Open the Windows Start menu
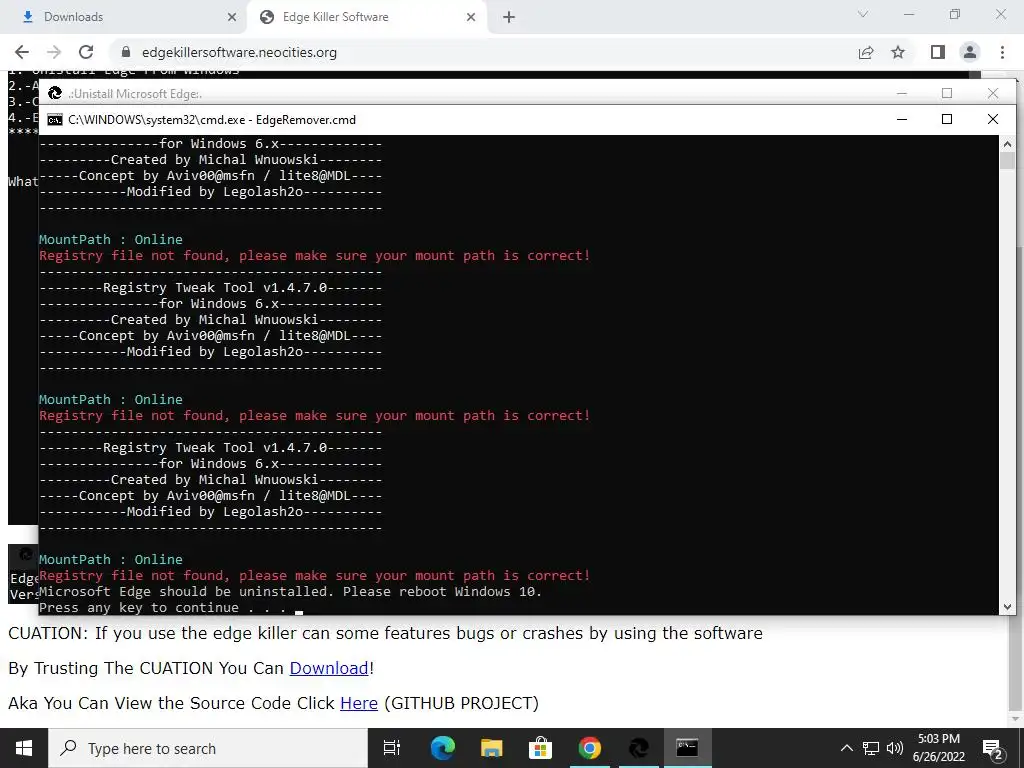1024x768 pixels. tap(24, 748)
